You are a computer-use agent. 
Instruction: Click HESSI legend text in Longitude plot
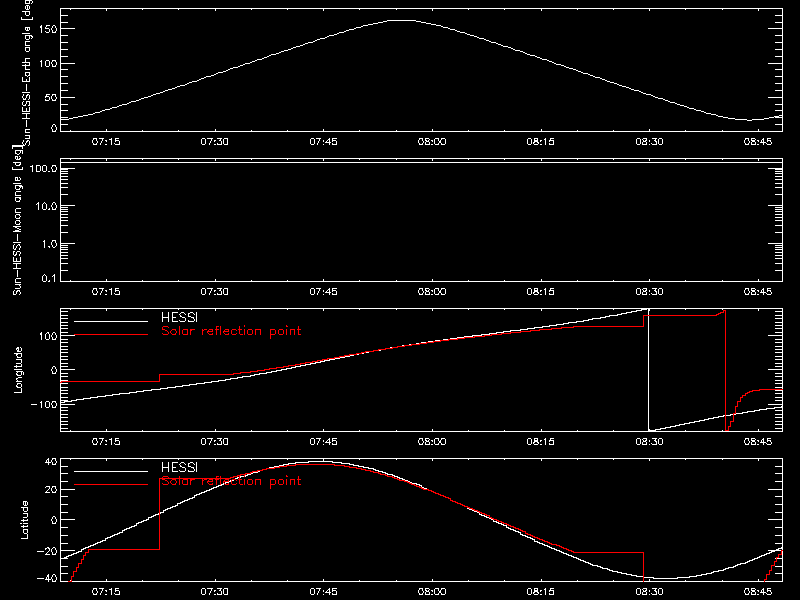[x=179, y=317]
